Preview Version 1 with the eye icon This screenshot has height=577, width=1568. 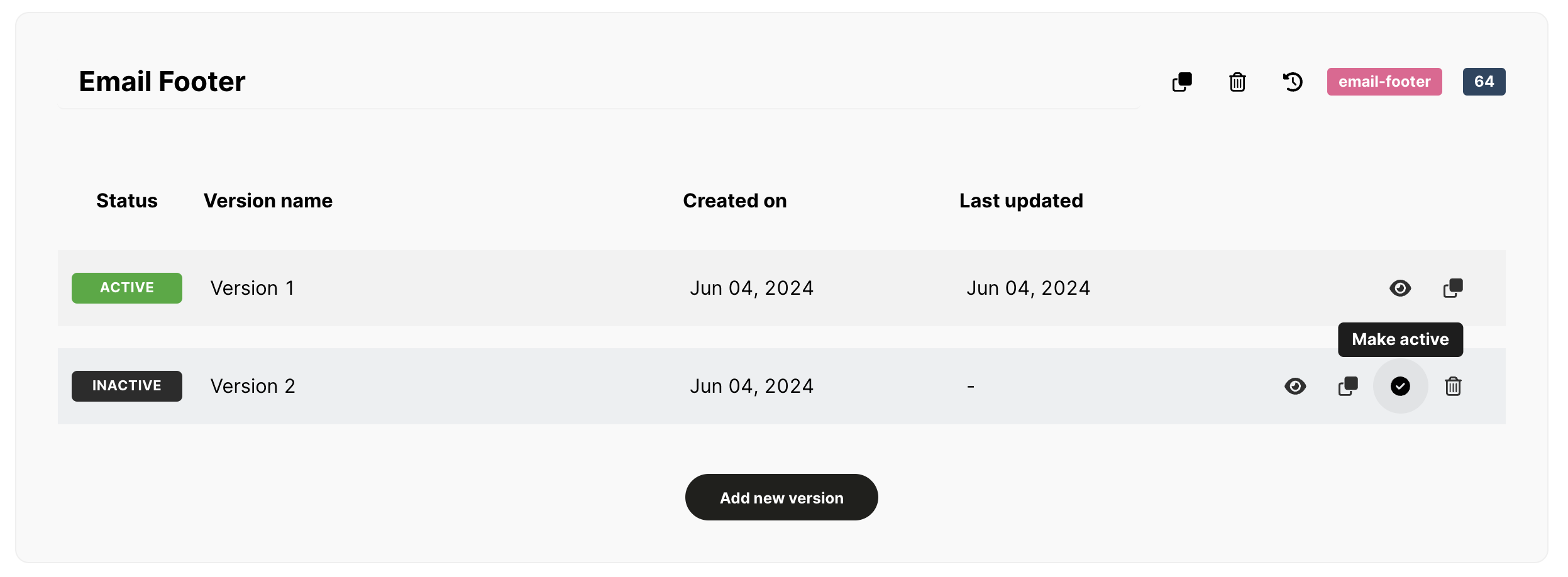click(x=1400, y=288)
